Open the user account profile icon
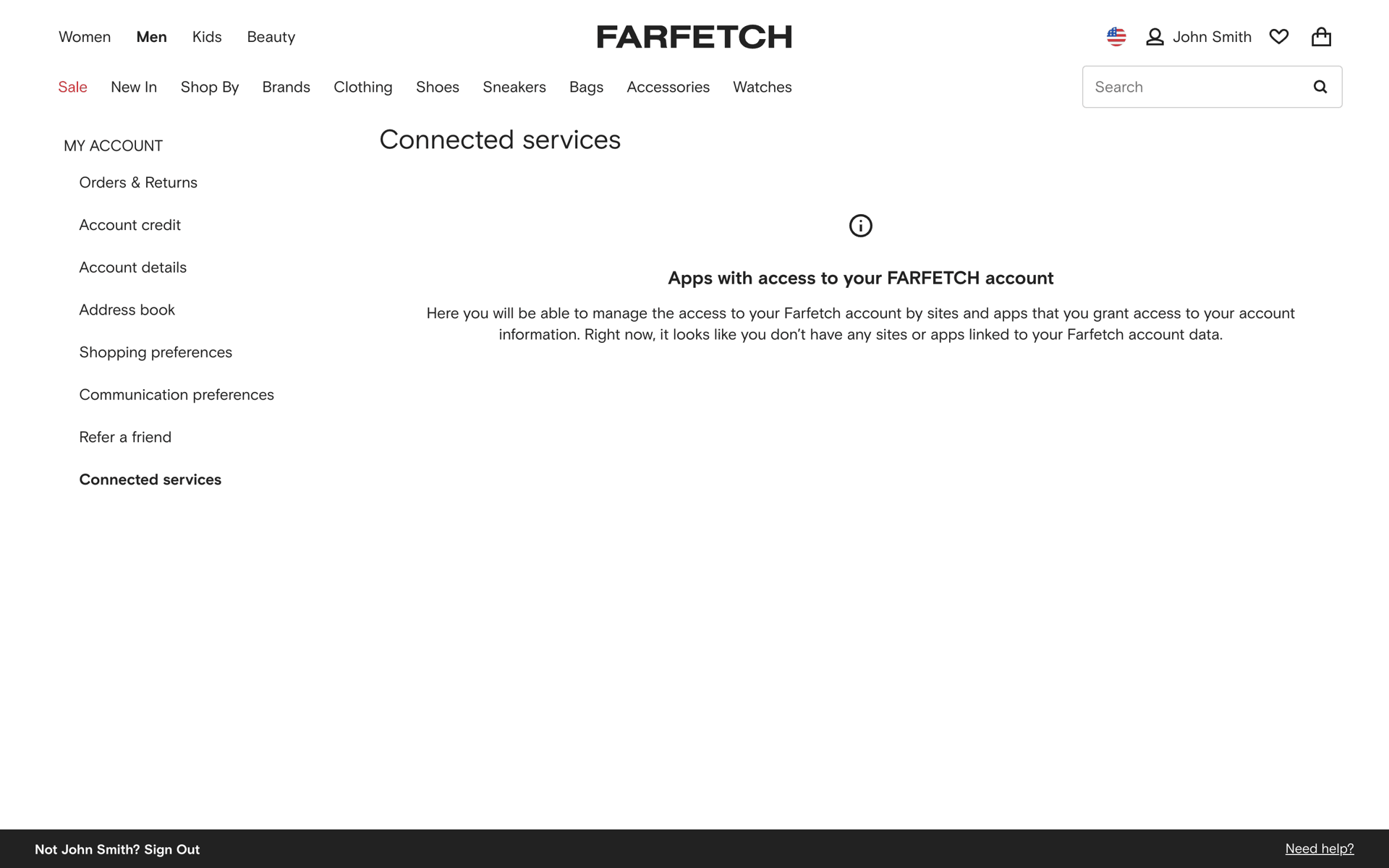Viewport: 1389px width, 868px height. (1155, 37)
